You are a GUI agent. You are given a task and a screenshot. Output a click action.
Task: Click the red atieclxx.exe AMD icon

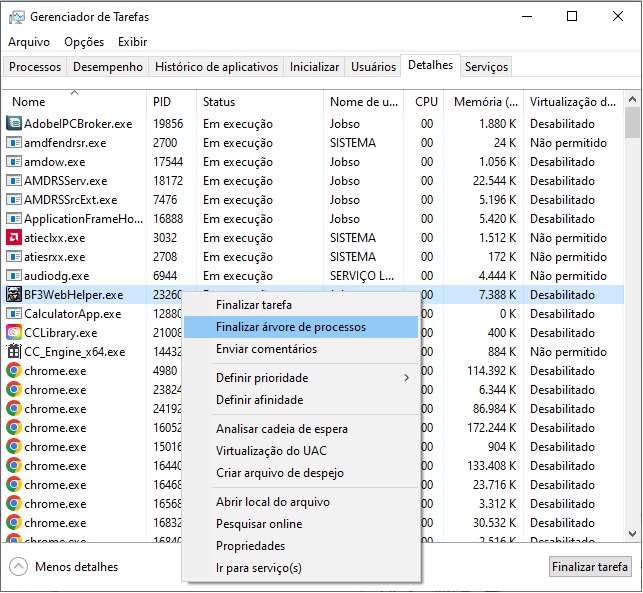[14, 237]
